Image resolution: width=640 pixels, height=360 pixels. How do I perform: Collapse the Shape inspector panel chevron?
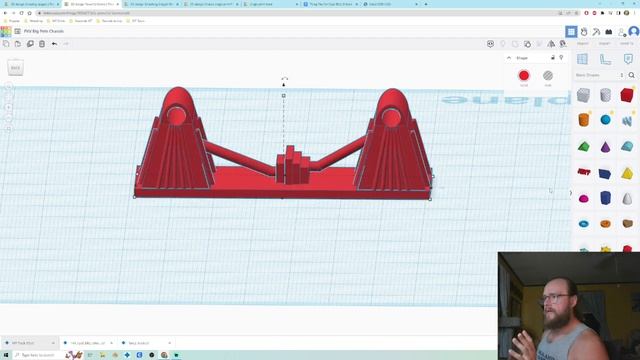tap(509, 58)
